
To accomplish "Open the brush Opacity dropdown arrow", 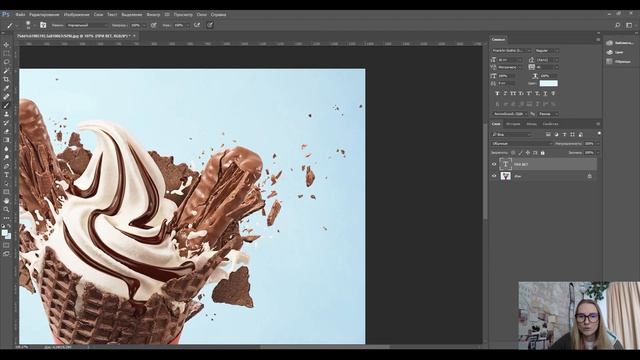I will click(x=144, y=25).
